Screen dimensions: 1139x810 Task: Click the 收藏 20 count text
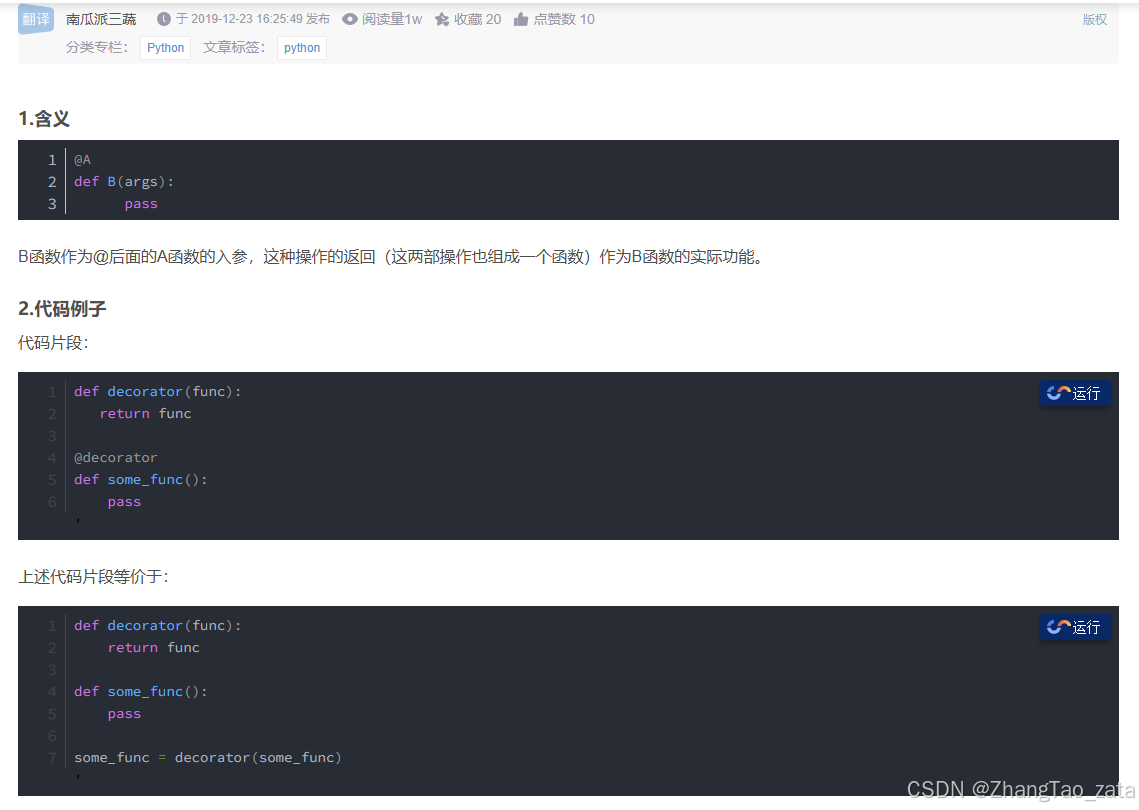pyautogui.click(x=478, y=20)
